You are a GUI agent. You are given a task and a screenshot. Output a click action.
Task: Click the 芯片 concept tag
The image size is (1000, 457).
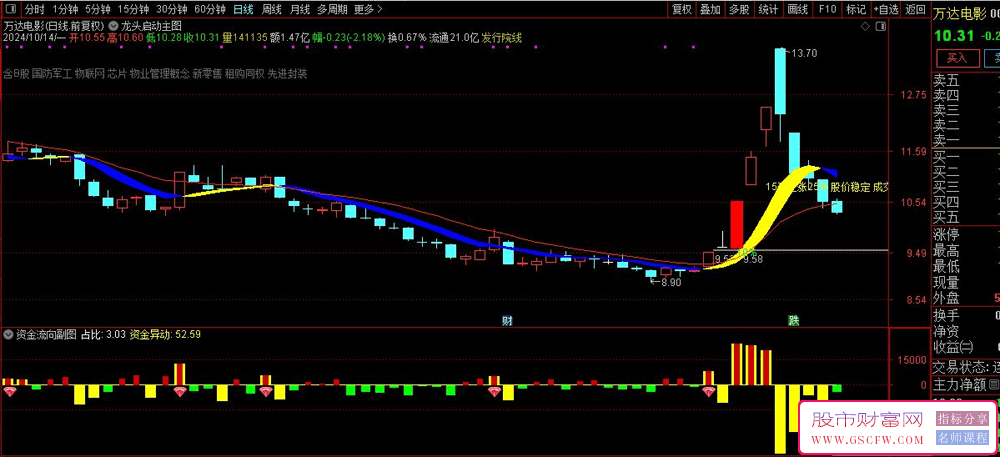click(x=117, y=73)
